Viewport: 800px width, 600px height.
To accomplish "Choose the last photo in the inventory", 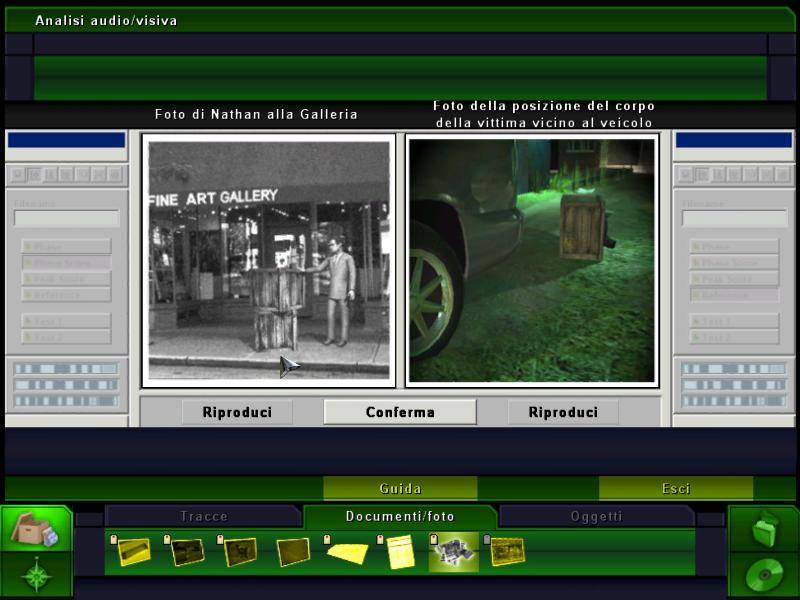I will coord(507,551).
